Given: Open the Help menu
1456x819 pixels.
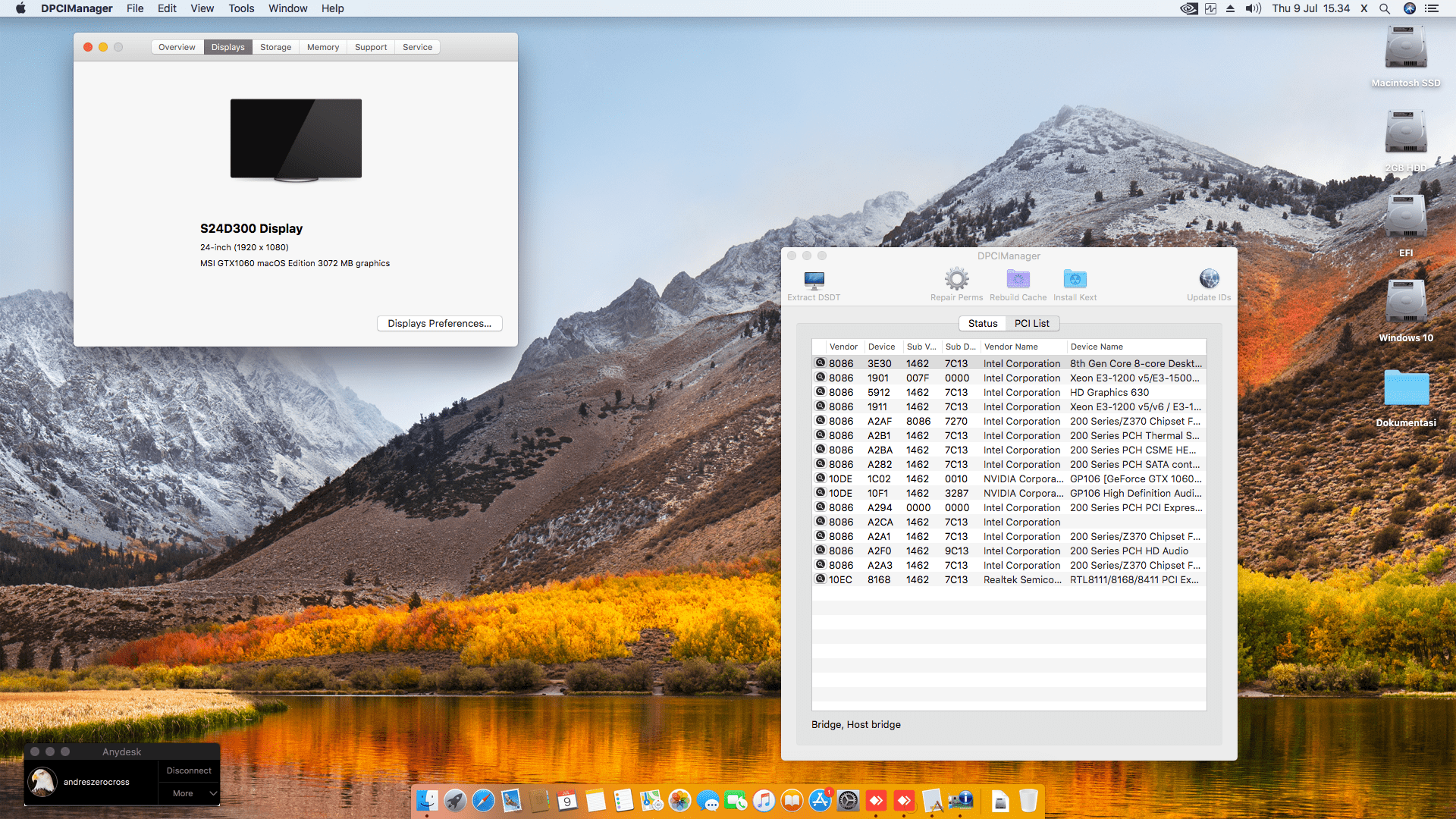Looking at the screenshot, I should [x=332, y=8].
